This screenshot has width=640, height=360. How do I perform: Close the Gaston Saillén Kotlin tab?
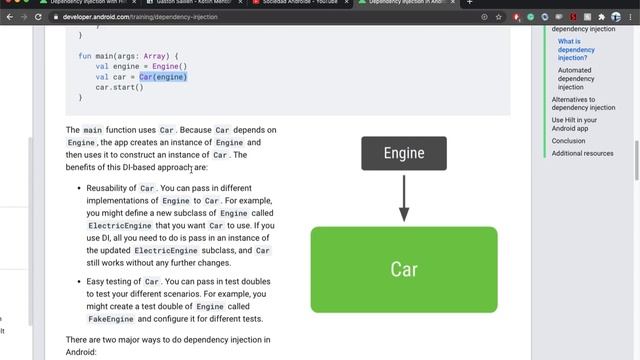tap(240, 2)
